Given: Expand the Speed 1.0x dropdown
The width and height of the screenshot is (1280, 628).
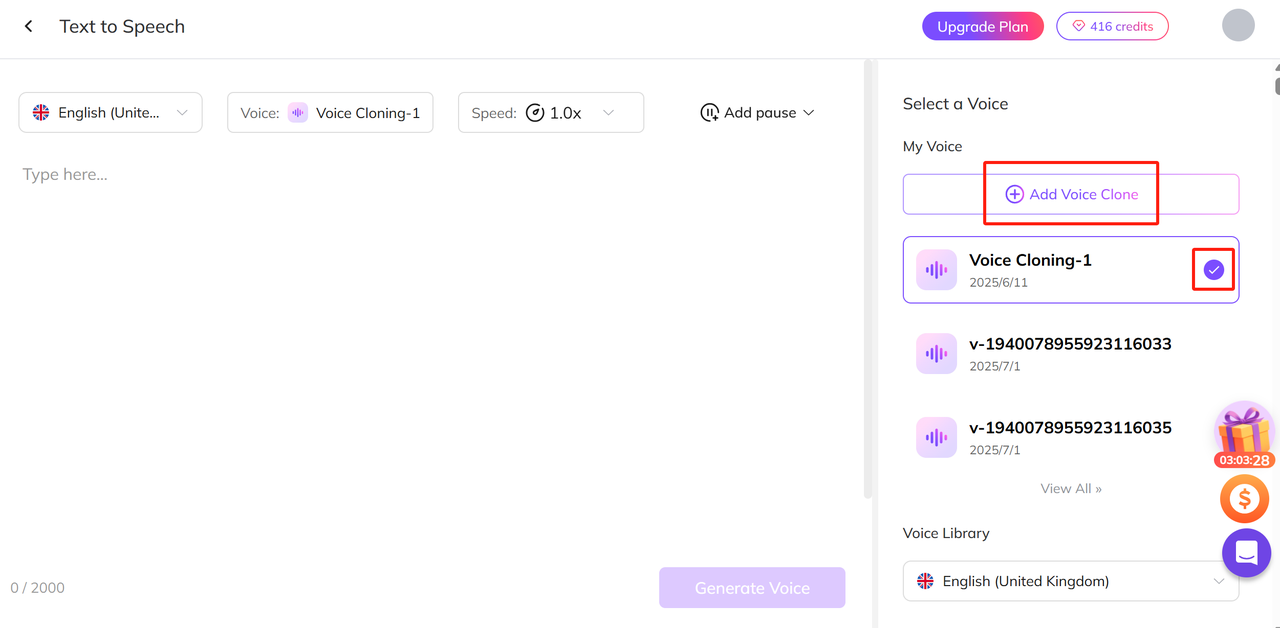Looking at the screenshot, I should 551,113.
